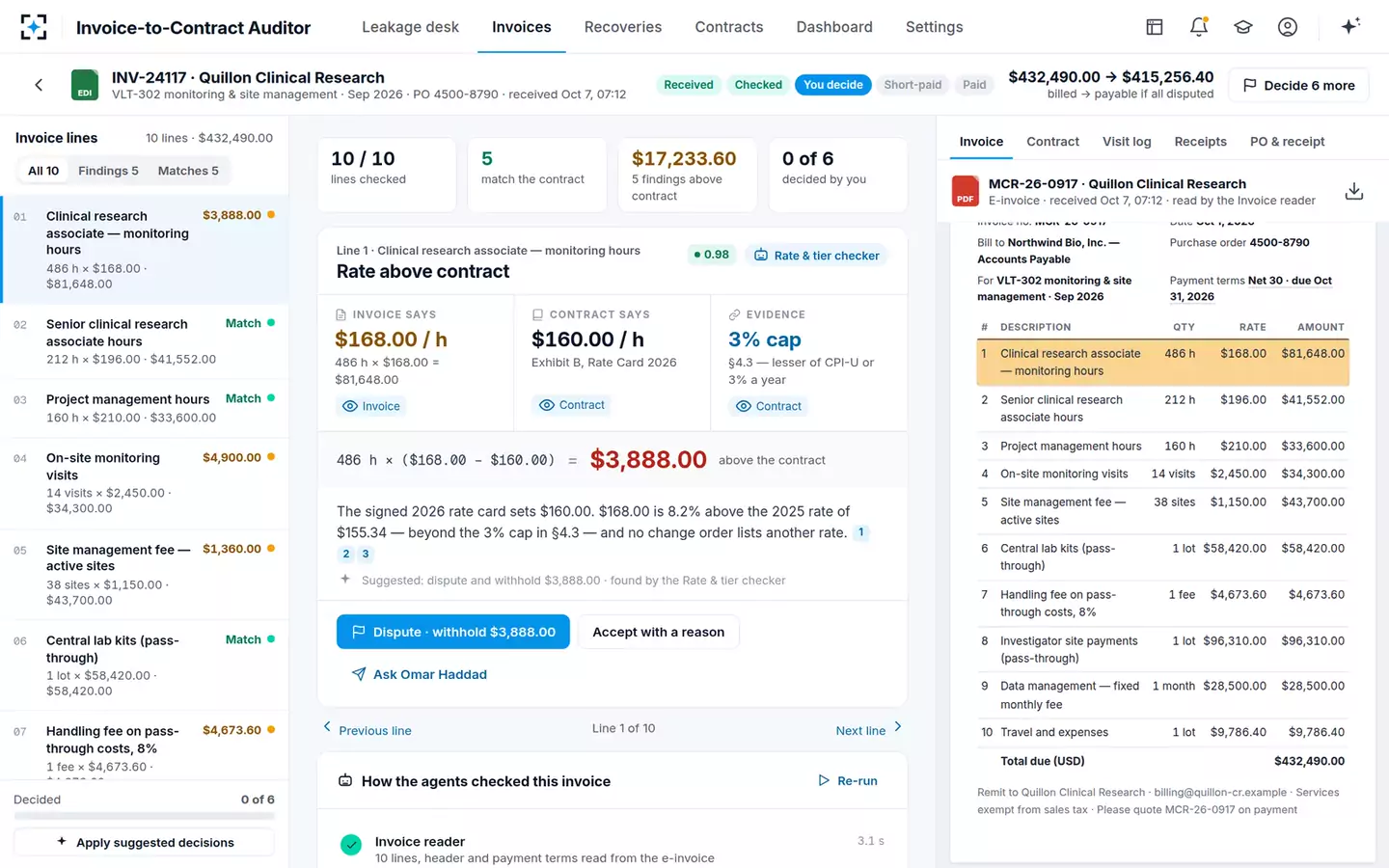Show All 10 invoice lines
The image size is (1389, 868).
pos(43,171)
